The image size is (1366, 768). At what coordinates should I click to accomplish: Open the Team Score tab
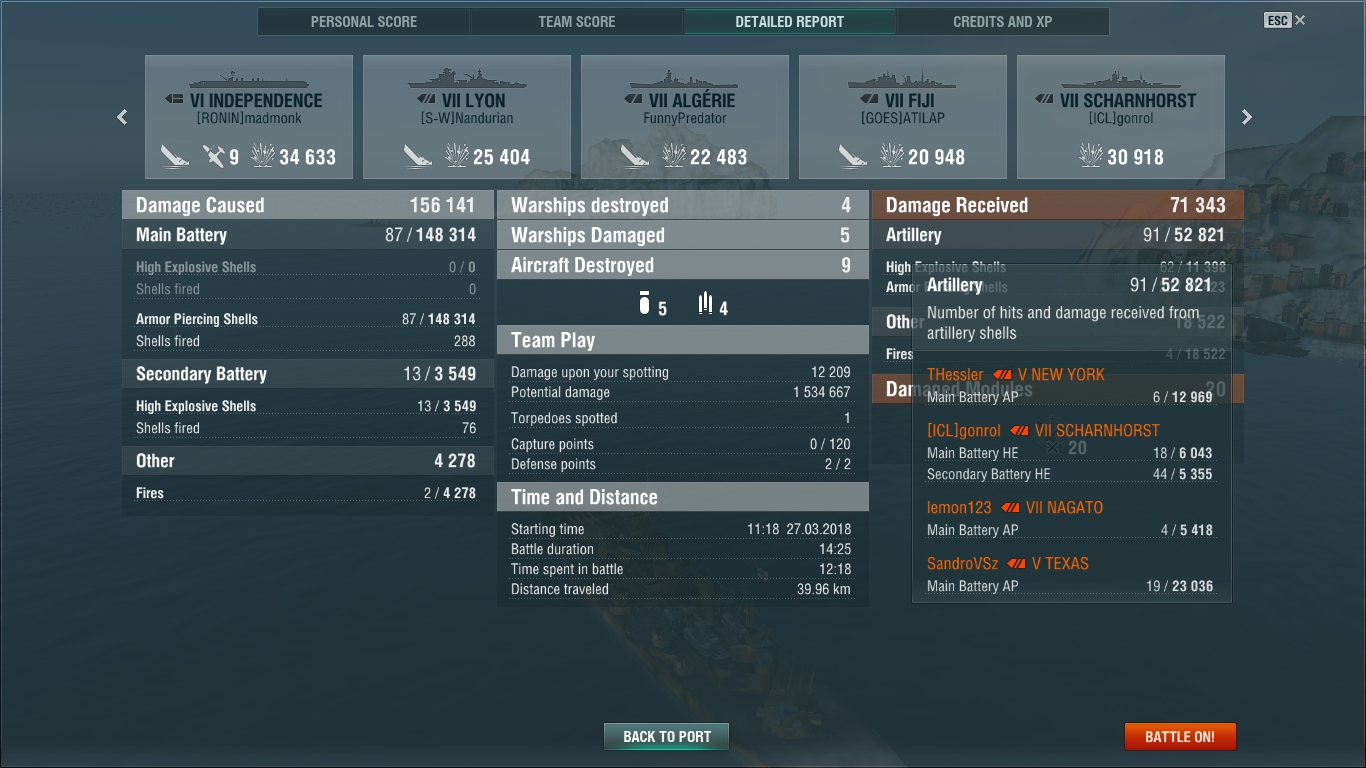point(577,21)
